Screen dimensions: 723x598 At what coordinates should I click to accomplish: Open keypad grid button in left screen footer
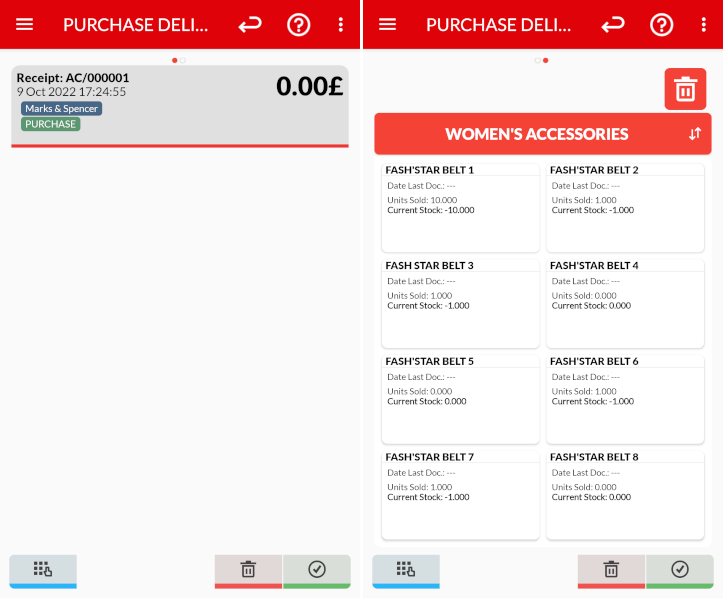(x=43, y=570)
